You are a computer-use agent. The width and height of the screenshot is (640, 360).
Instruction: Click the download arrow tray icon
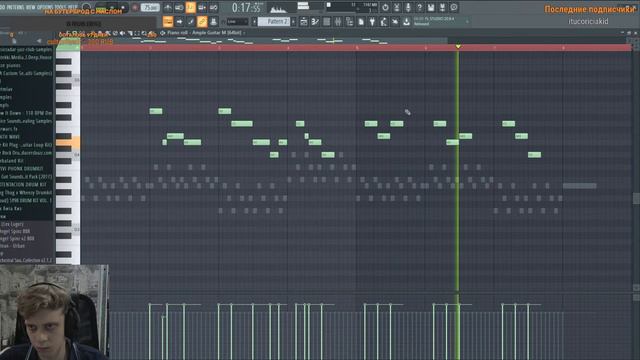tap(407, 22)
